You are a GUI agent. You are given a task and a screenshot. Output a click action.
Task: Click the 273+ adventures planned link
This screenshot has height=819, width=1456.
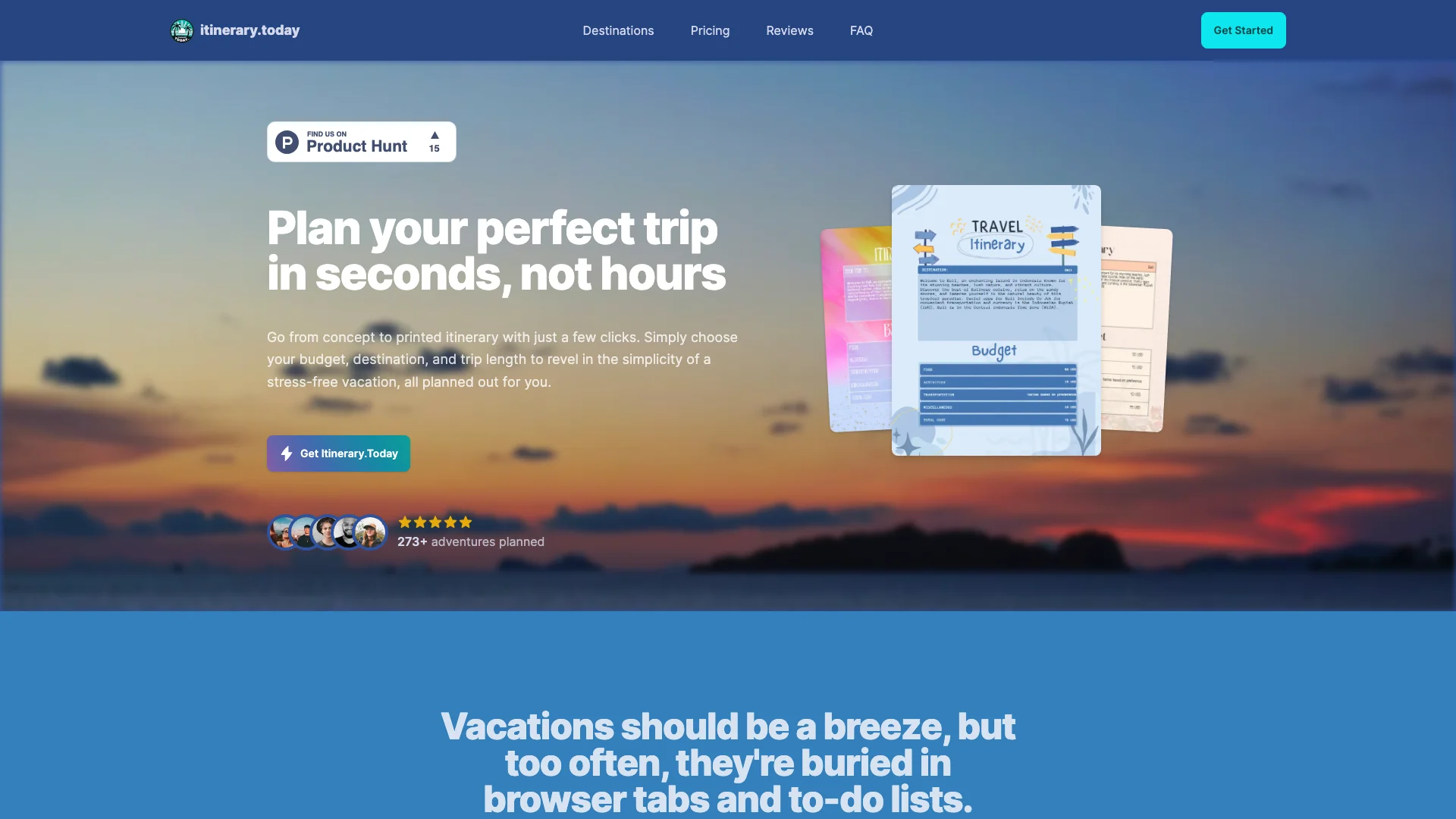[x=470, y=541]
